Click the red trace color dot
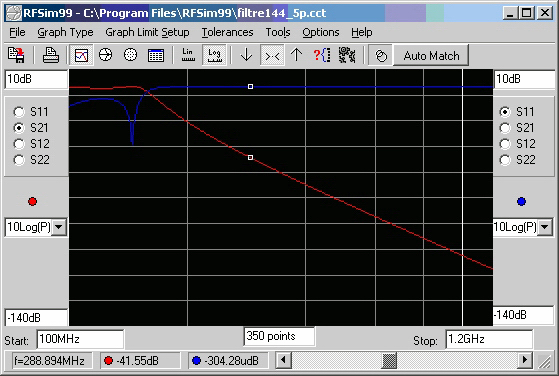Screen dimensions: 559x376 (x=32, y=201)
